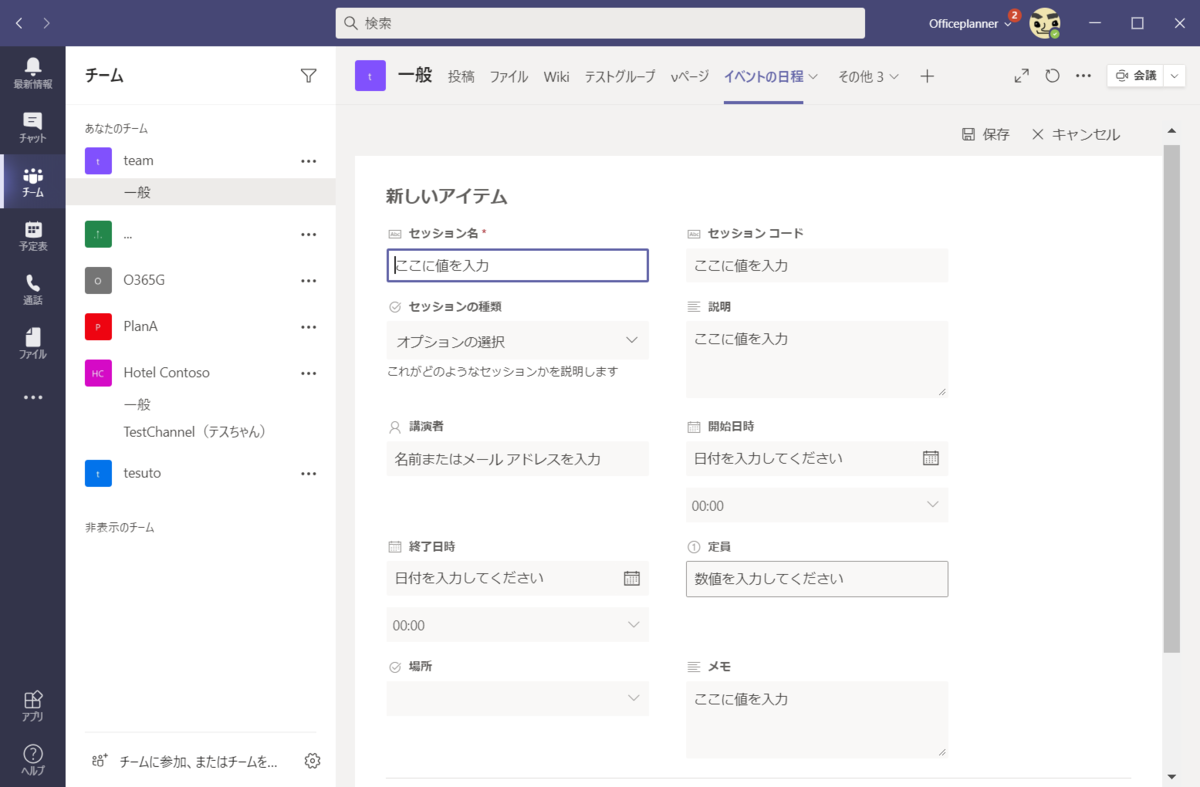Viewport: 1200px width, 787px height.
Task: Click the filter funnel icon
Action: (309, 76)
